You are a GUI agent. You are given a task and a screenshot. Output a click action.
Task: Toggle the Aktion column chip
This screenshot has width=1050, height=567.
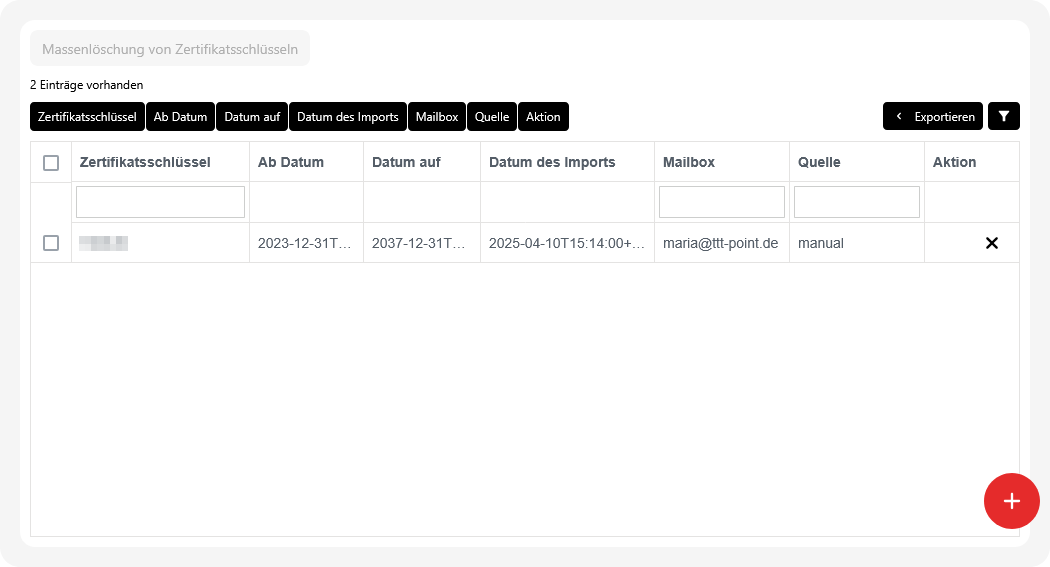(543, 116)
